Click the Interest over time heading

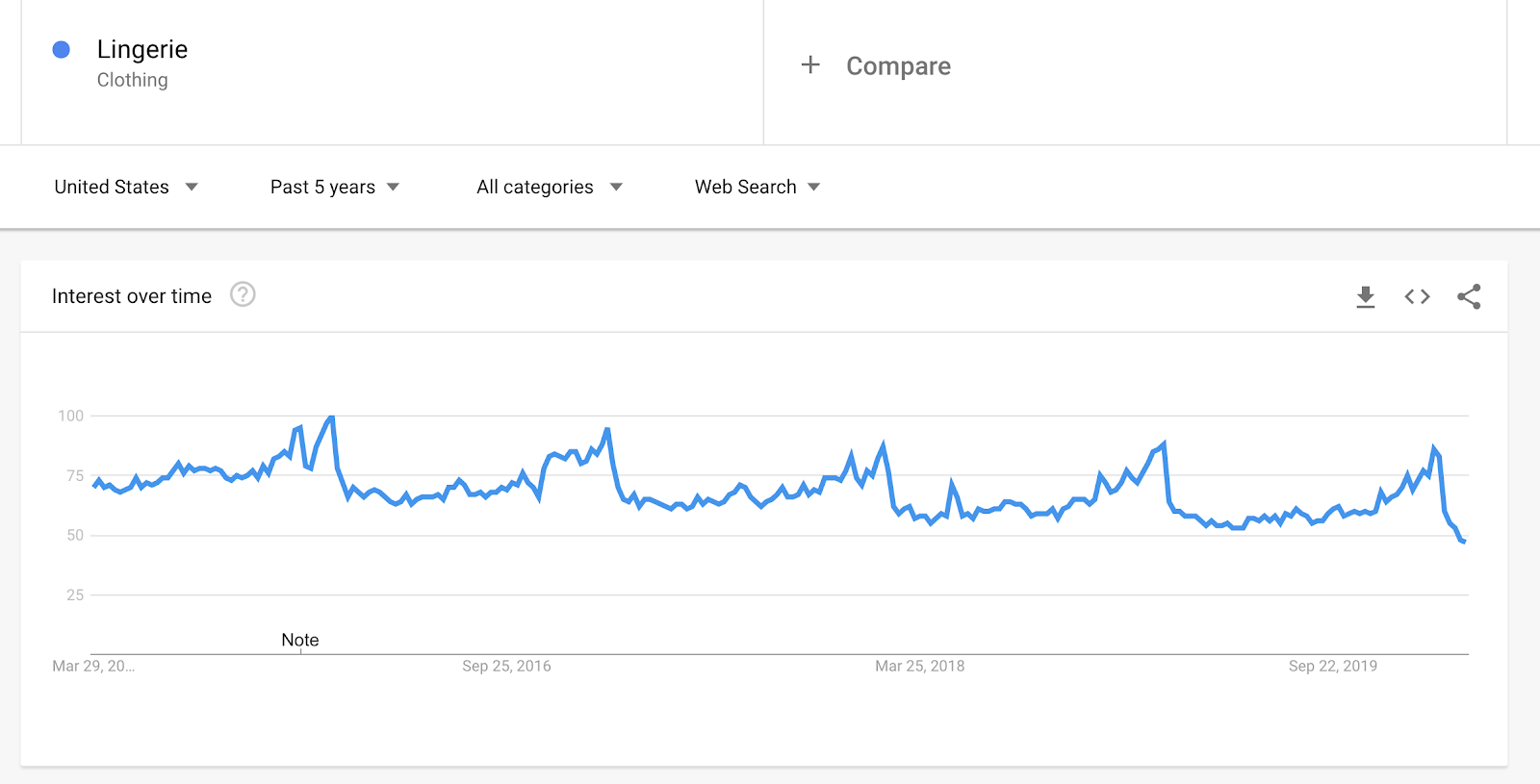click(132, 296)
